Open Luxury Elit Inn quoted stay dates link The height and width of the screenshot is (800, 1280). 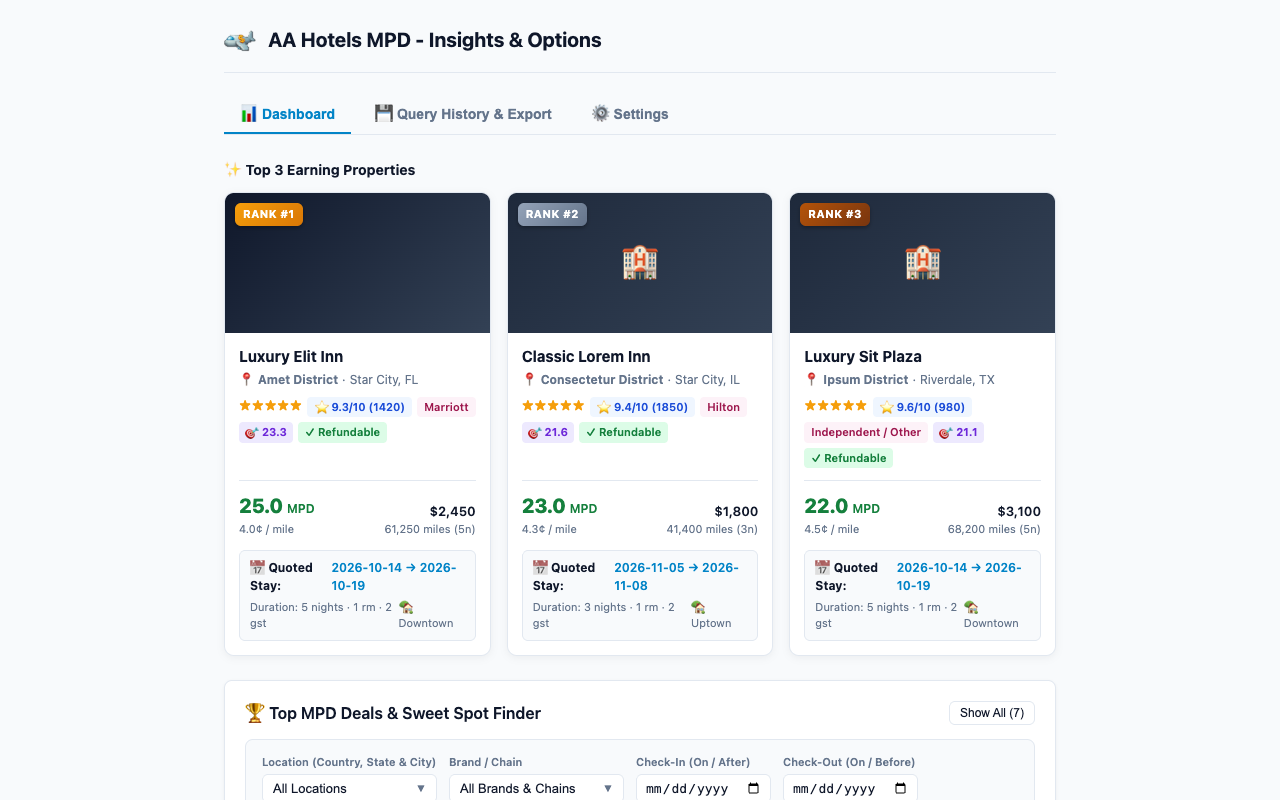tap(394, 576)
